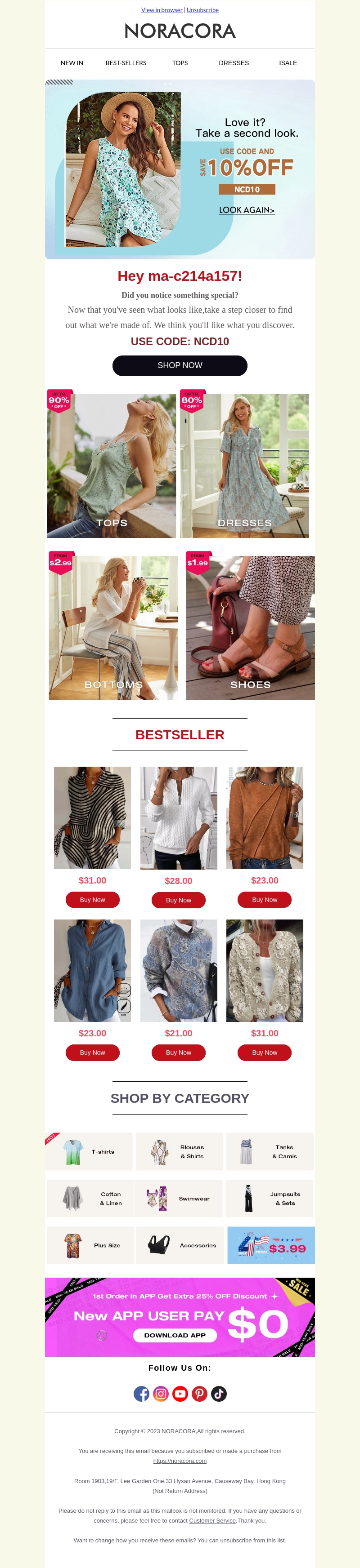The width and height of the screenshot is (360, 1568).
Task: Open the TikTok social icon
Action: 219,1394
